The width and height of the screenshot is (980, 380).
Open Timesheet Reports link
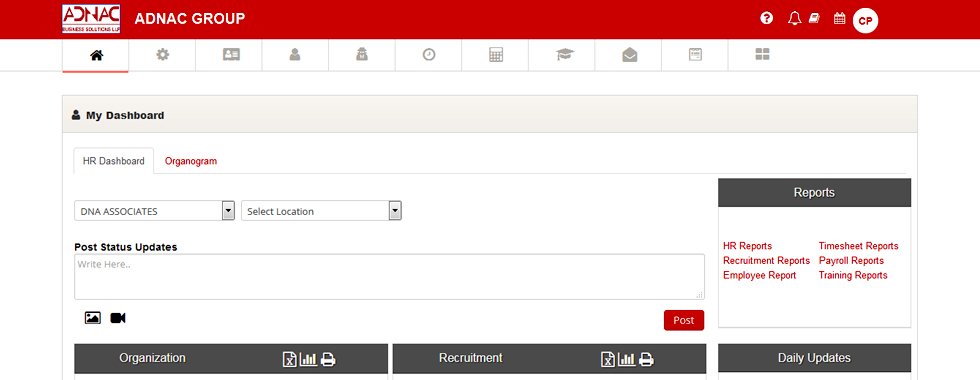click(858, 246)
